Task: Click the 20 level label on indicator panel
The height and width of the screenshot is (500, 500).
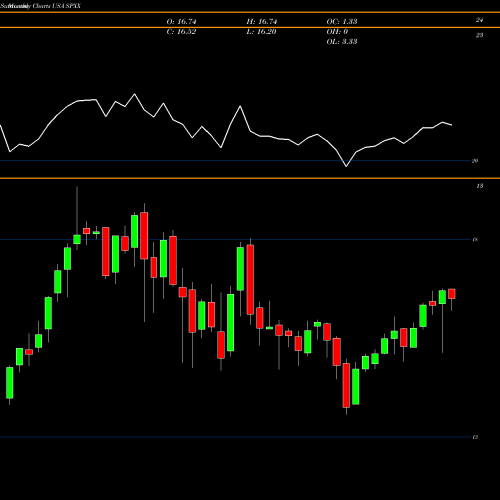Action: (475, 161)
